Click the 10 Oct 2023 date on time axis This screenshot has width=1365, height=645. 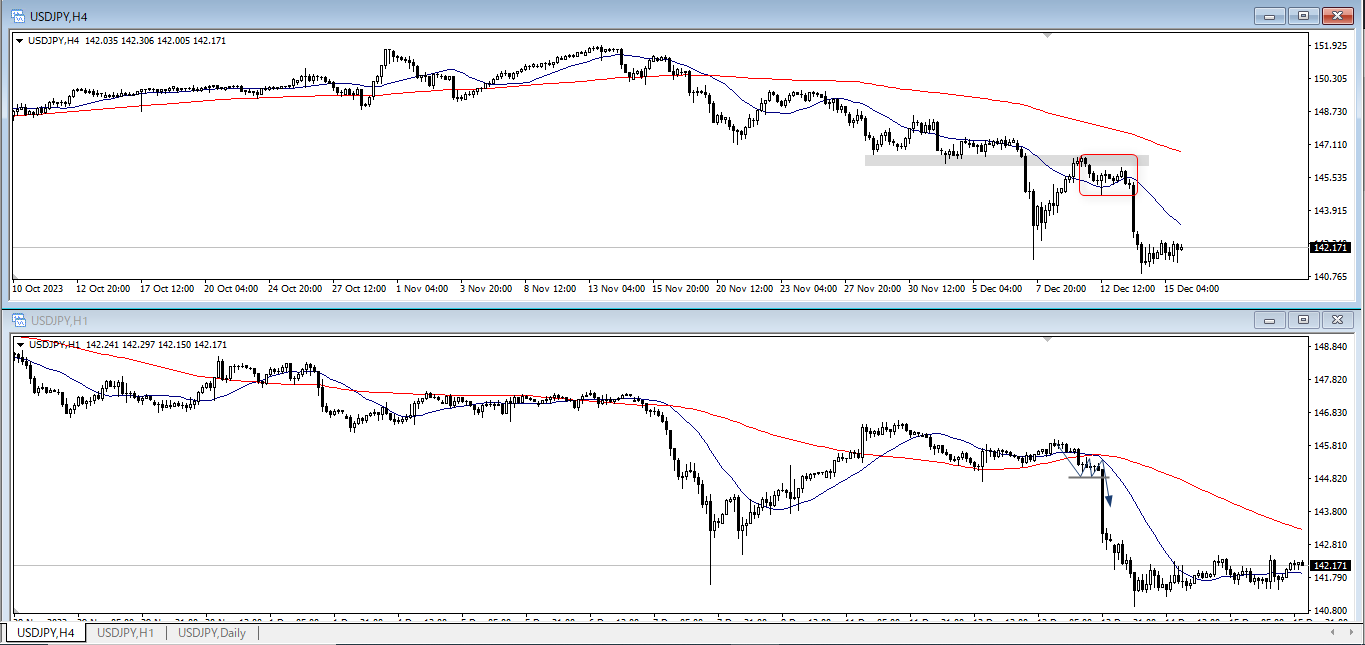pyautogui.click(x=37, y=289)
